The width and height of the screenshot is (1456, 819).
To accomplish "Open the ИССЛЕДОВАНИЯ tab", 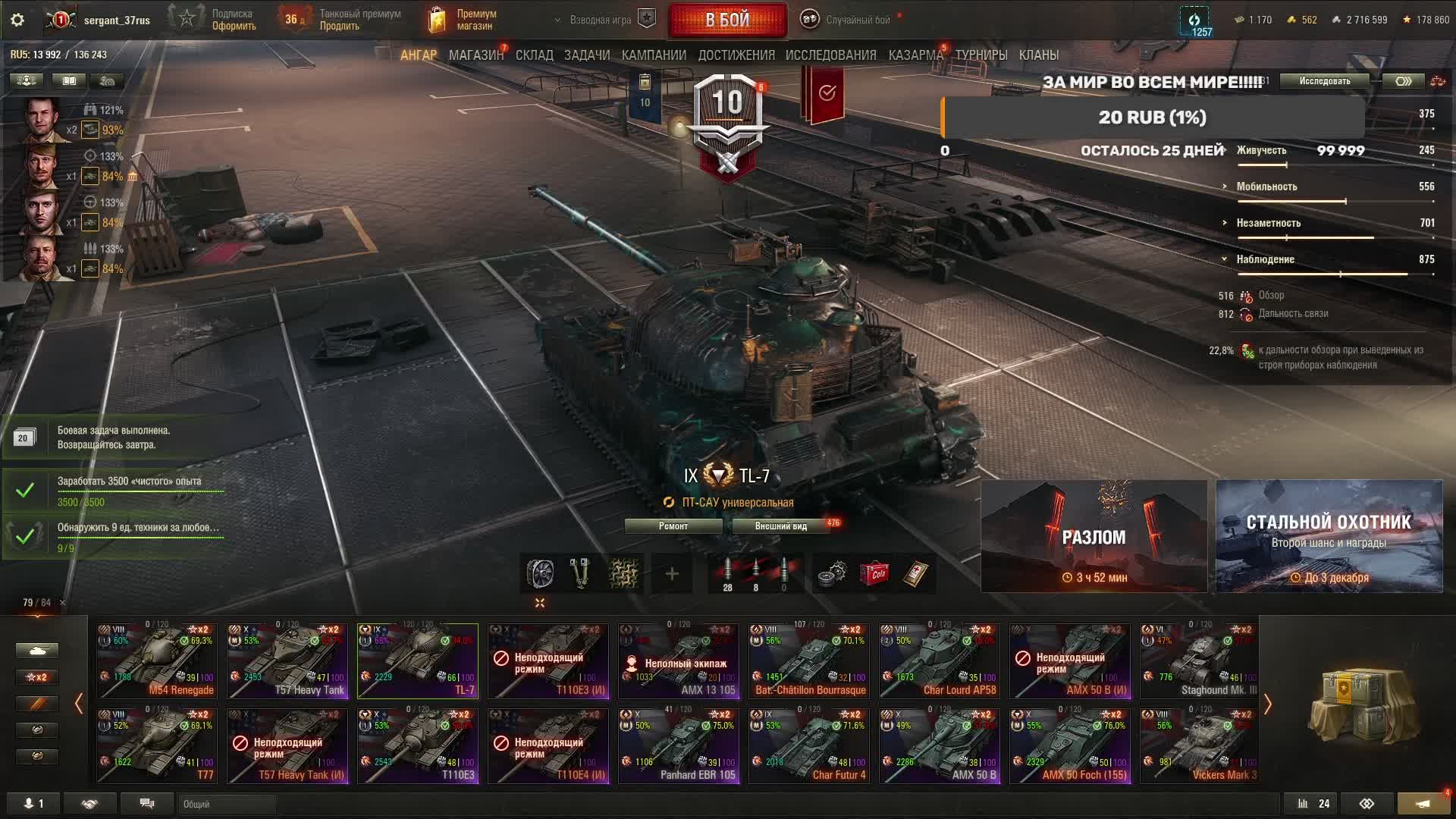I will (x=830, y=55).
